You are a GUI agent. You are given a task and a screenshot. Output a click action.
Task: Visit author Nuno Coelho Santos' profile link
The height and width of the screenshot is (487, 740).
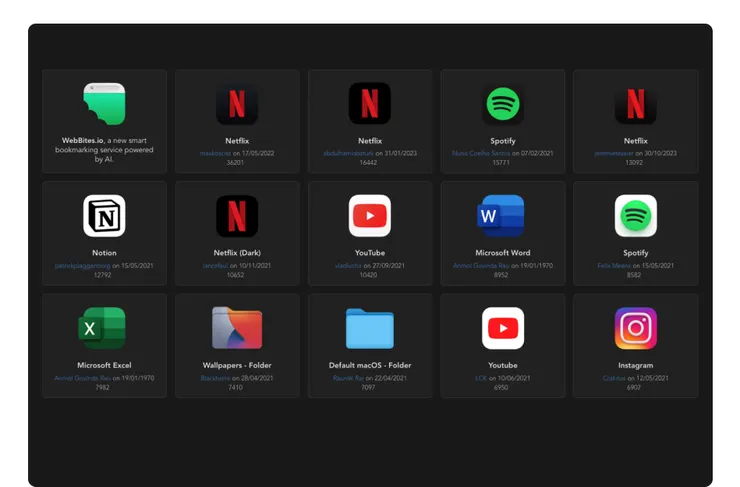point(480,153)
